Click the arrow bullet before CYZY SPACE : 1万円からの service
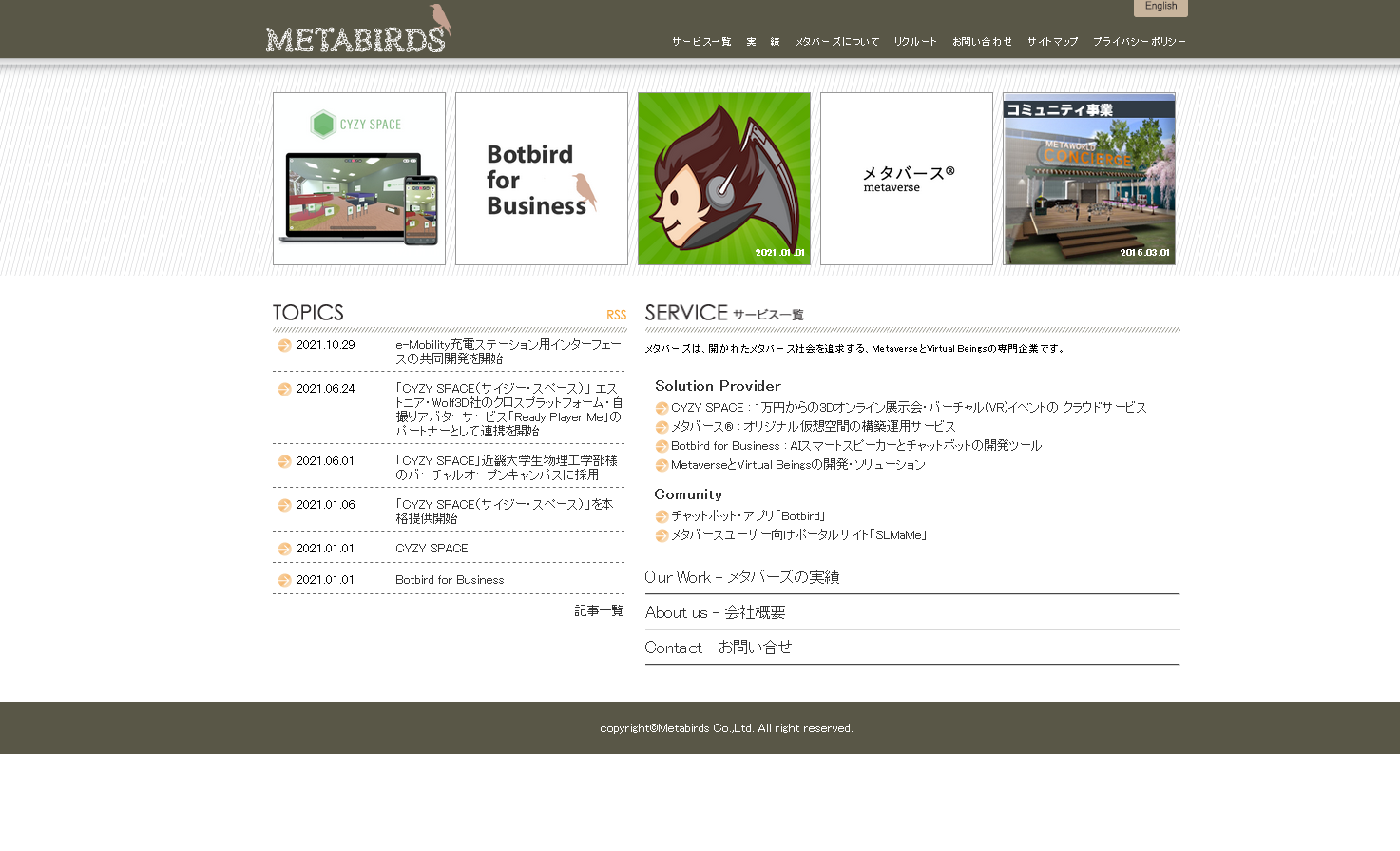 point(662,408)
